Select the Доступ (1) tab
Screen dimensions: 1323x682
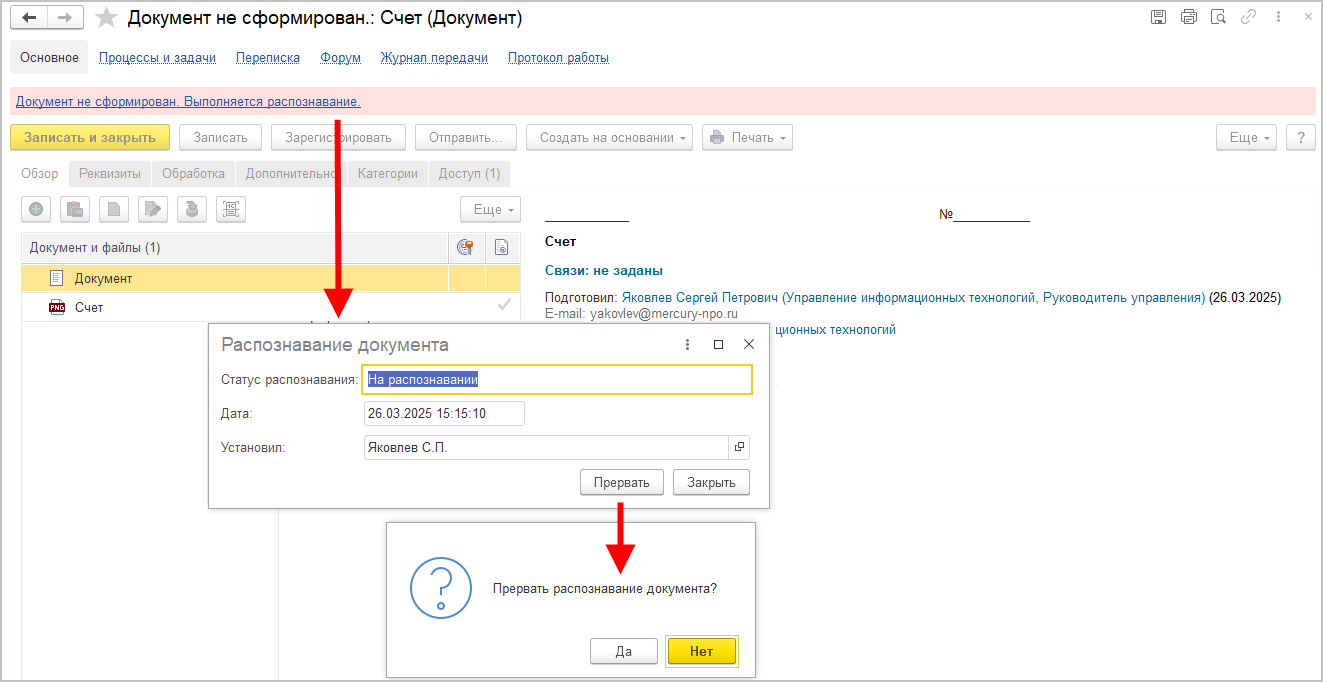pos(469,173)
